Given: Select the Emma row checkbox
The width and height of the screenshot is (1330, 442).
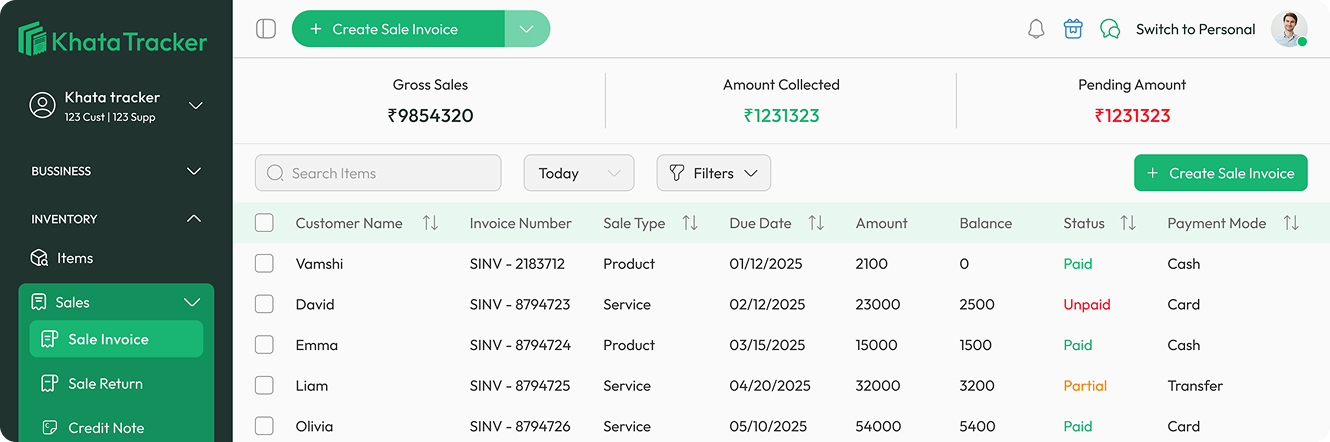Looking at the screenshot, I should (x=264, y=345).
